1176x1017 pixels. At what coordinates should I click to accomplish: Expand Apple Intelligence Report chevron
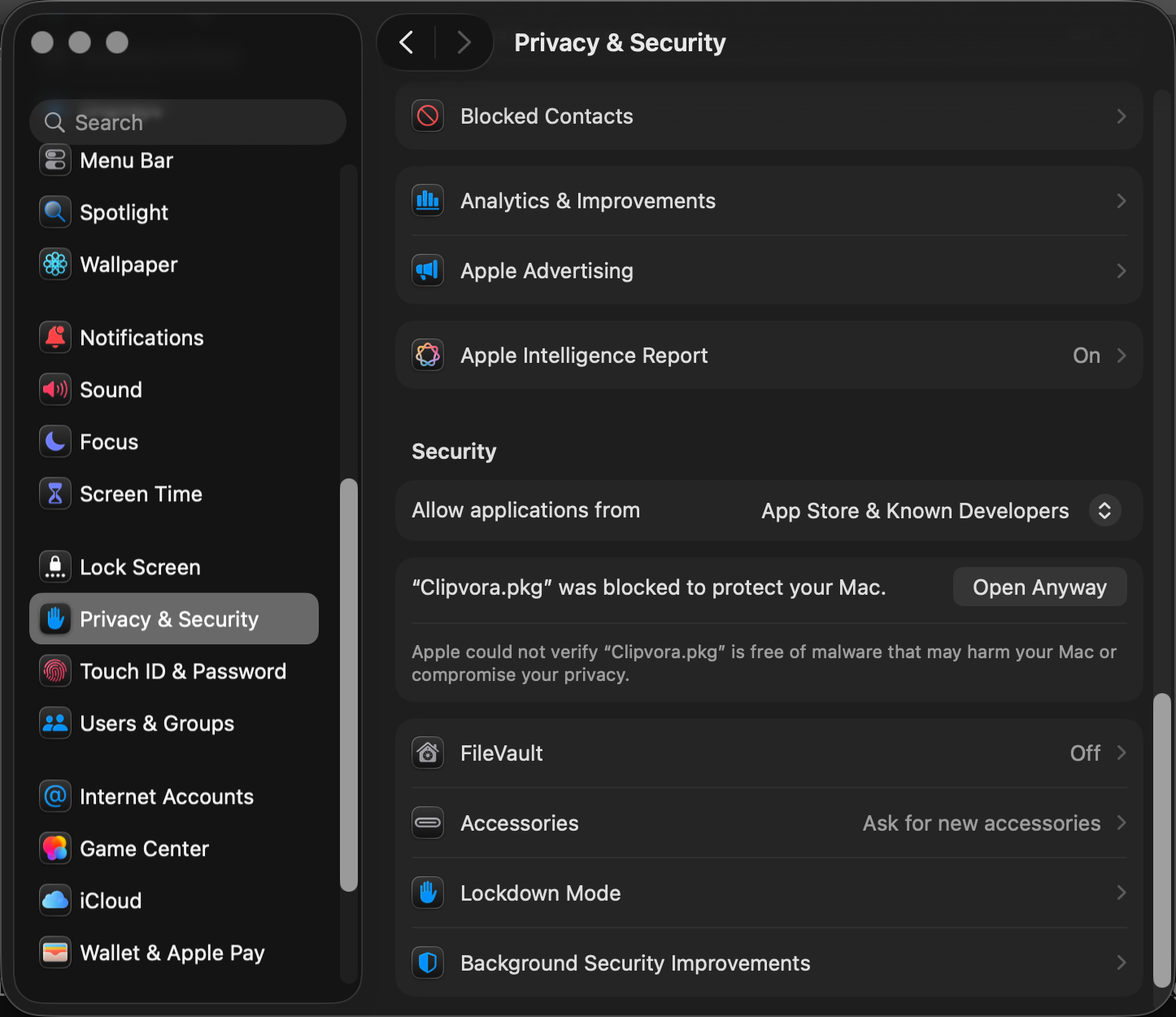pos(1122,356)
